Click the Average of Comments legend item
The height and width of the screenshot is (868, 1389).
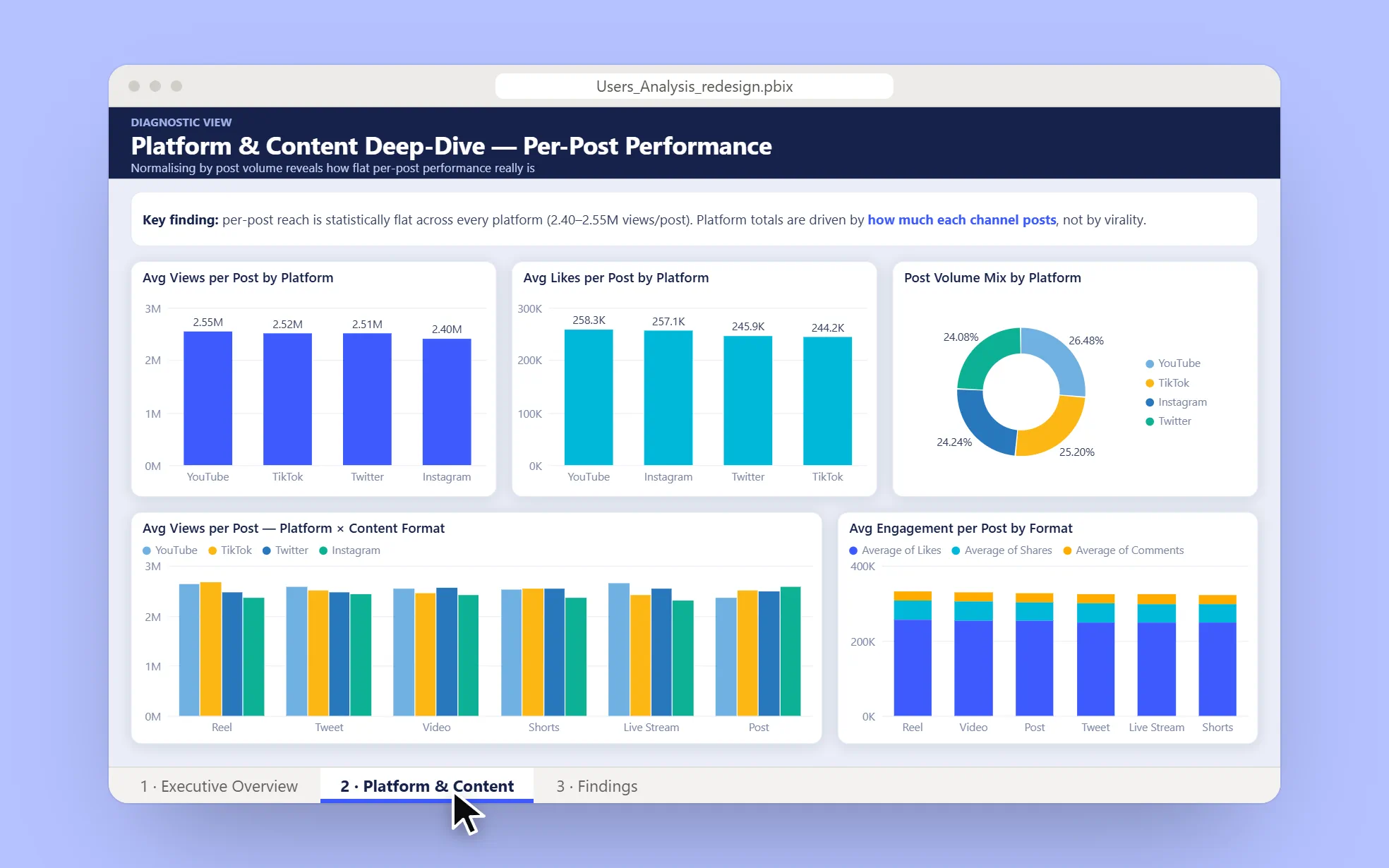[x=1124, y=550]
